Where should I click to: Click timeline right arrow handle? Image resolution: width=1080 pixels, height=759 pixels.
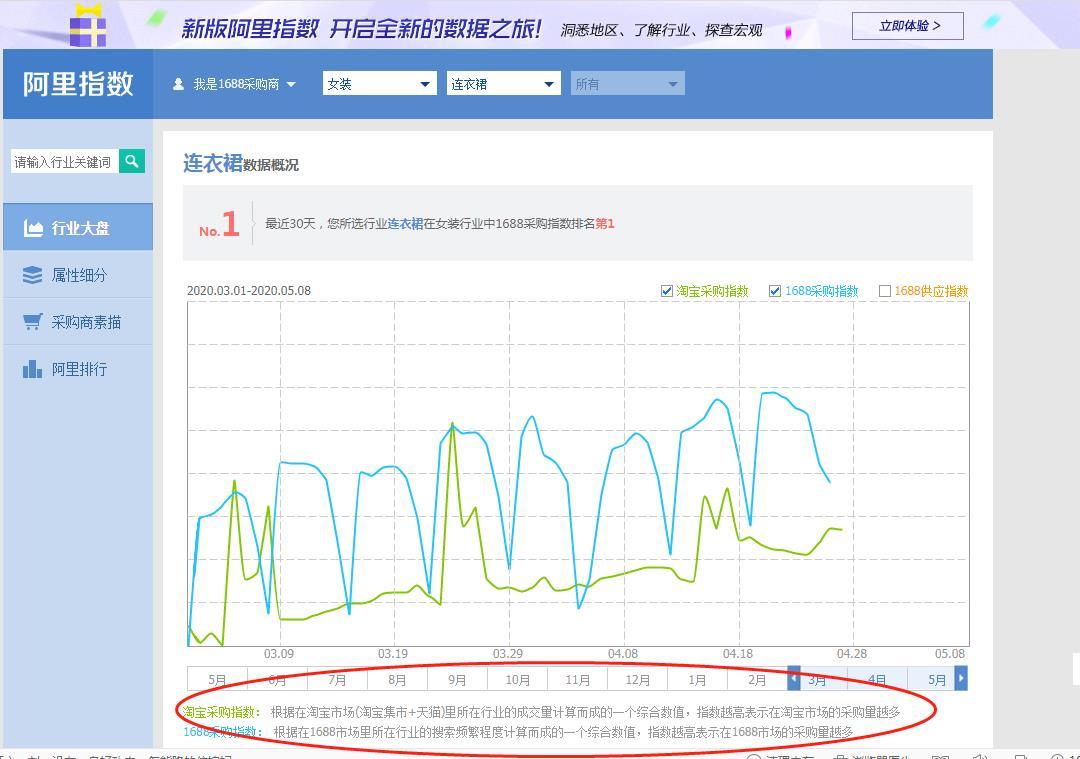pyautogui.click(x=961, y=678)
